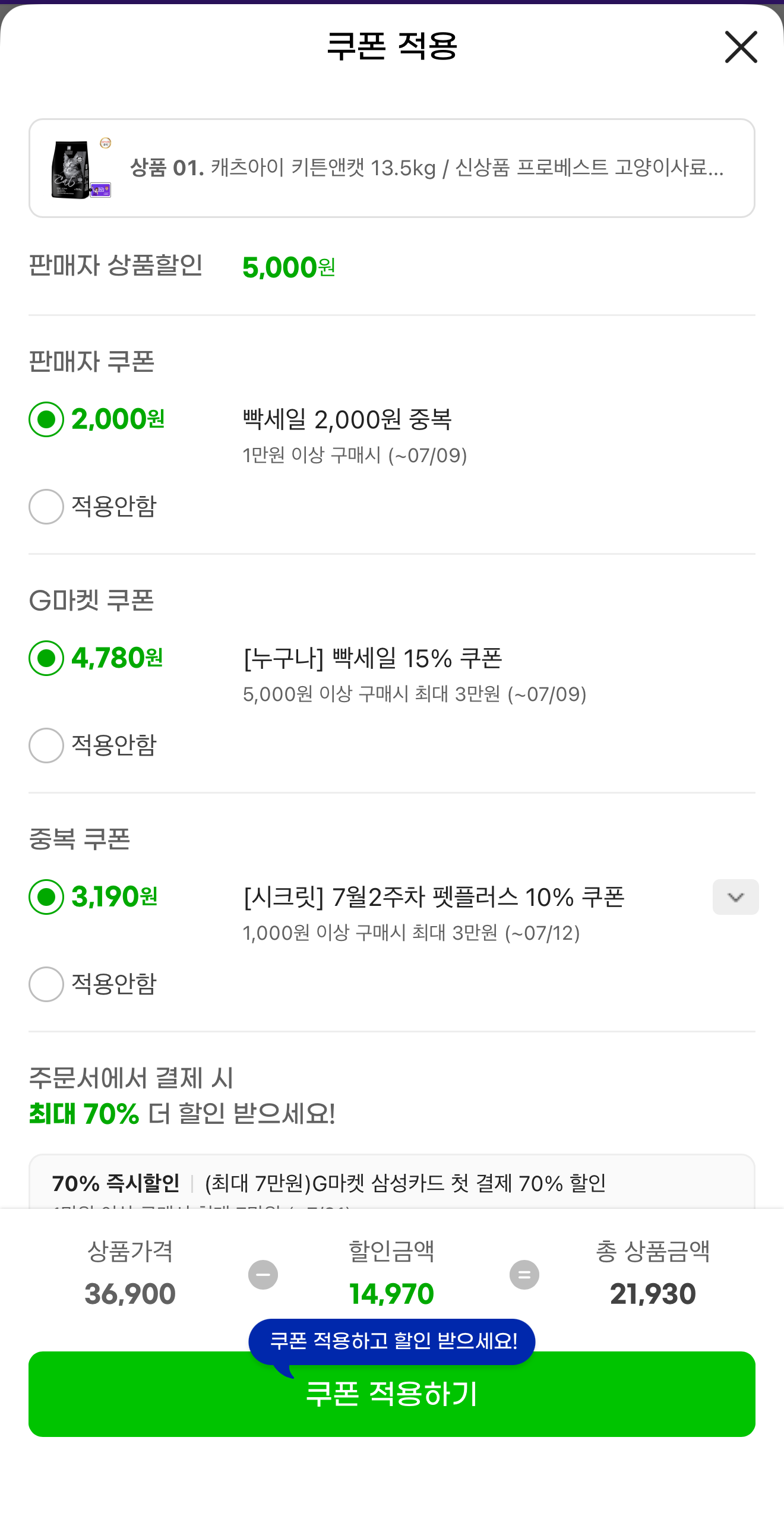Screen dimensions: 784x1513
Task: Tap the 빡세일 2,000원 중복 coupon label
Action: coord(347,419)
